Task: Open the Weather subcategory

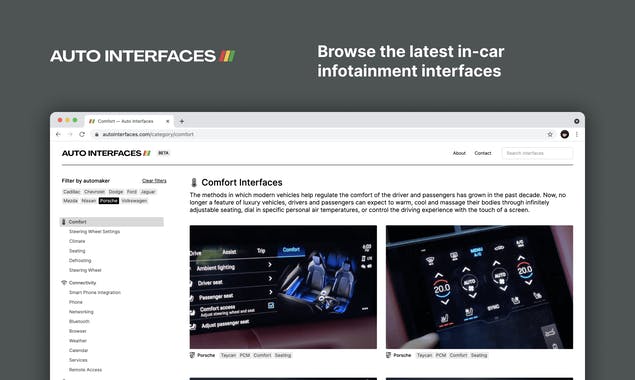Action: pos(78,341)
